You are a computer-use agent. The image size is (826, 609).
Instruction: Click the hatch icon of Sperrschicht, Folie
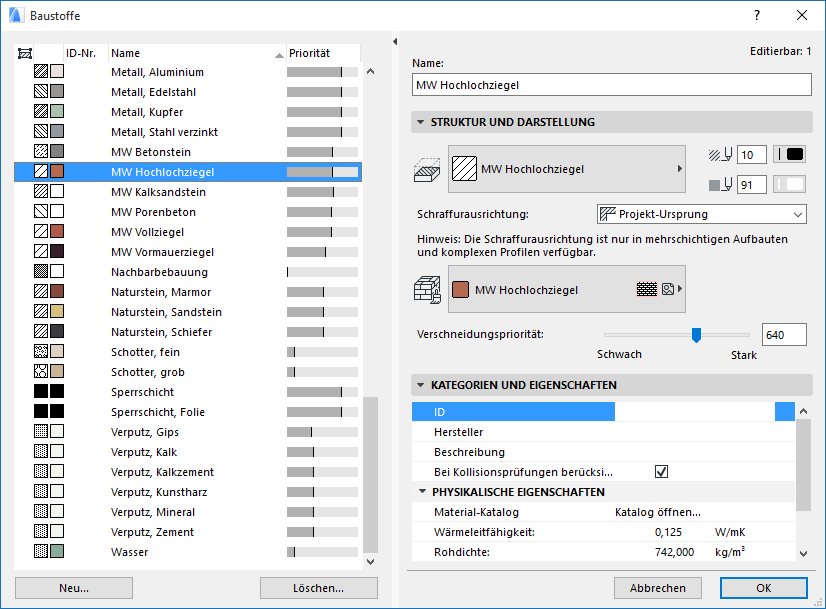tap(41, 411)
